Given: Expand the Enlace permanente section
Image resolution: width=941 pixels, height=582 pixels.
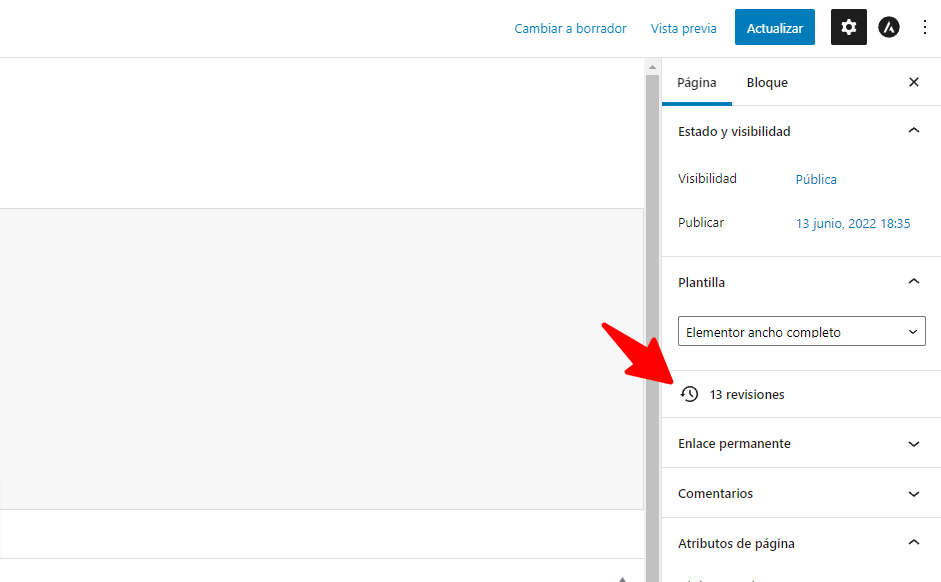Looking at the screenshot, I should pos(801,443).
